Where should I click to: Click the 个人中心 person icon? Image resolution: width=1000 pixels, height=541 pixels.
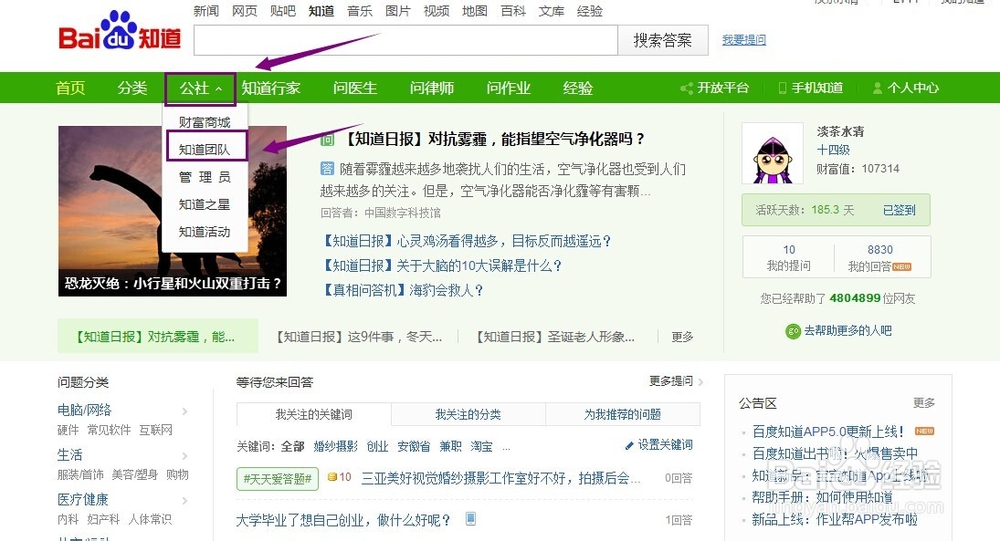point(878,88)
